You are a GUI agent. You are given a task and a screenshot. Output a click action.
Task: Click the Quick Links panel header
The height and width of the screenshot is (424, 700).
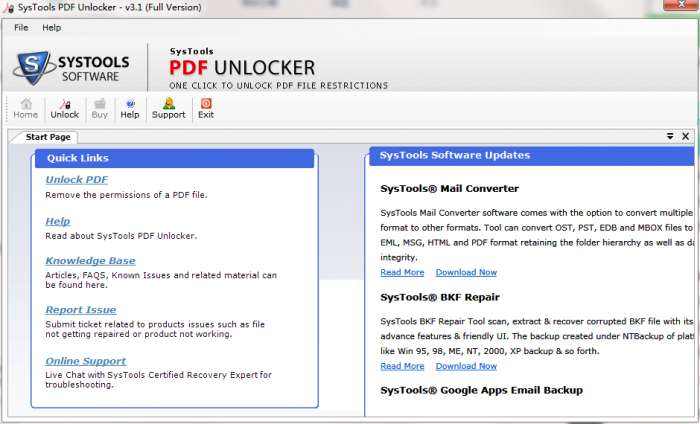point(175,158)
